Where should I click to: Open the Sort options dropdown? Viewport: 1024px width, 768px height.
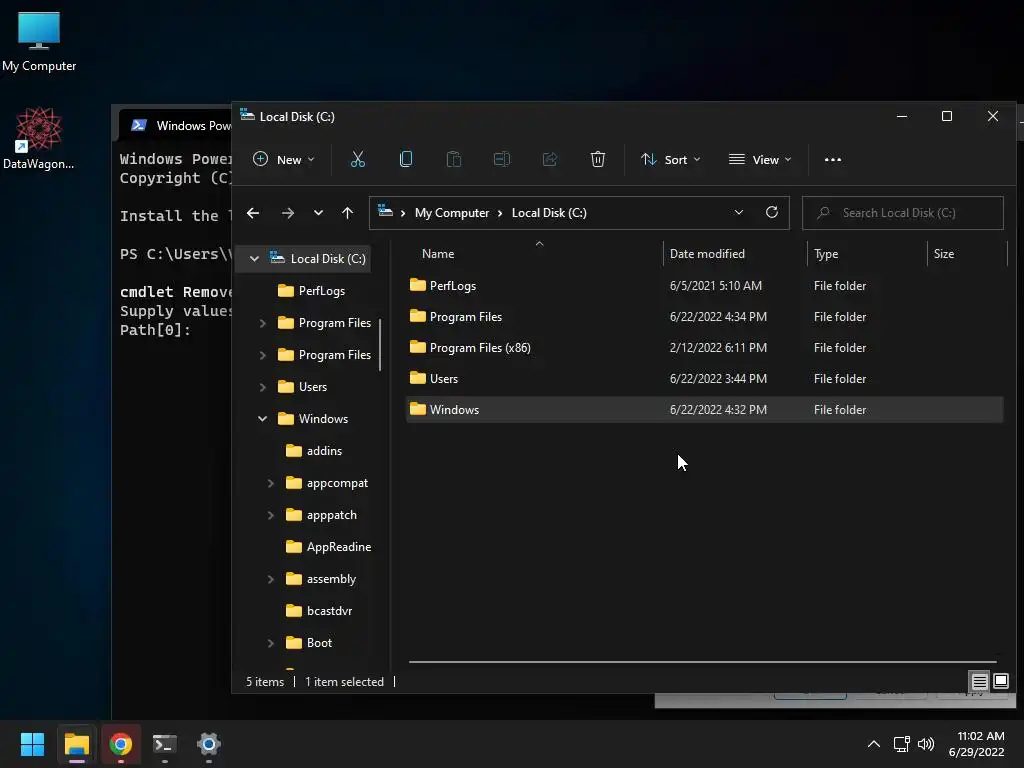[671, 159]
